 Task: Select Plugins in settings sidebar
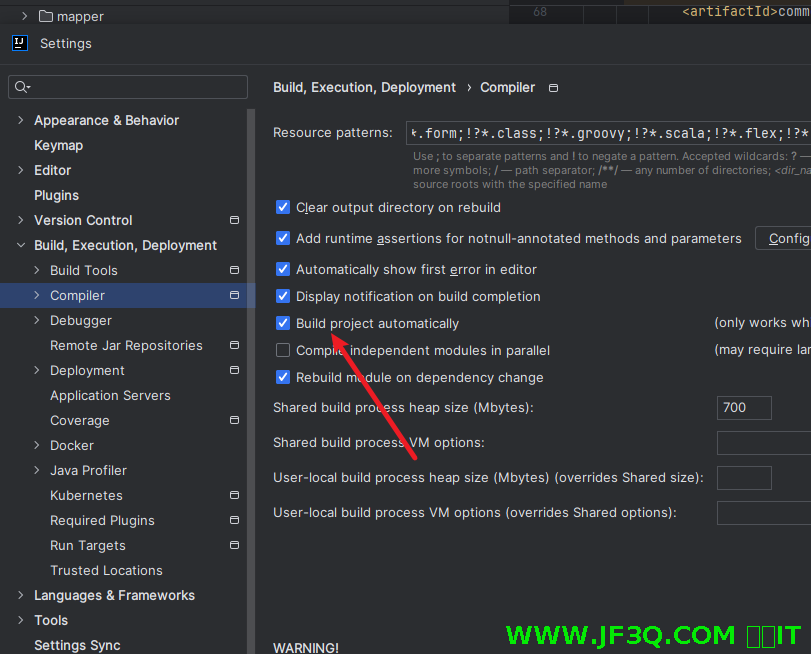56,195
